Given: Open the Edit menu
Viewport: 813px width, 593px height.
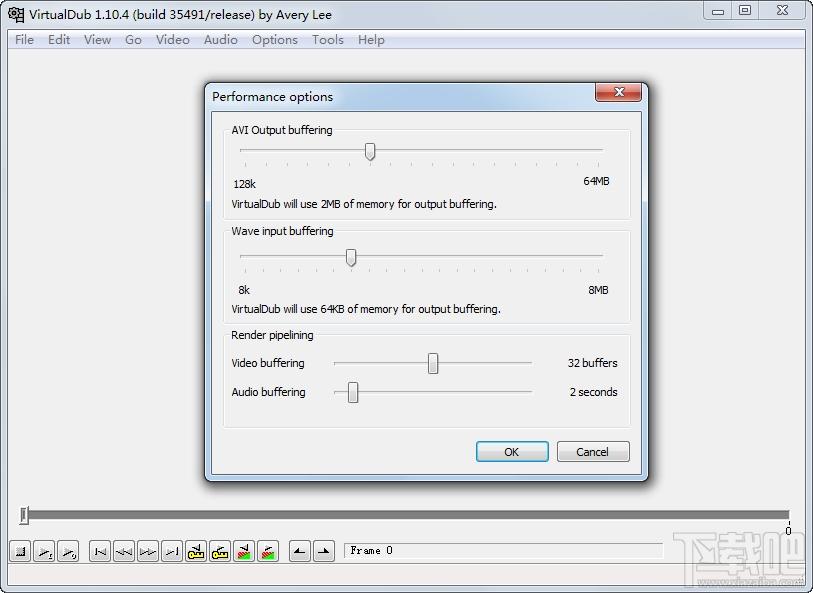Looking at the screenshot, I should (59, 40).
